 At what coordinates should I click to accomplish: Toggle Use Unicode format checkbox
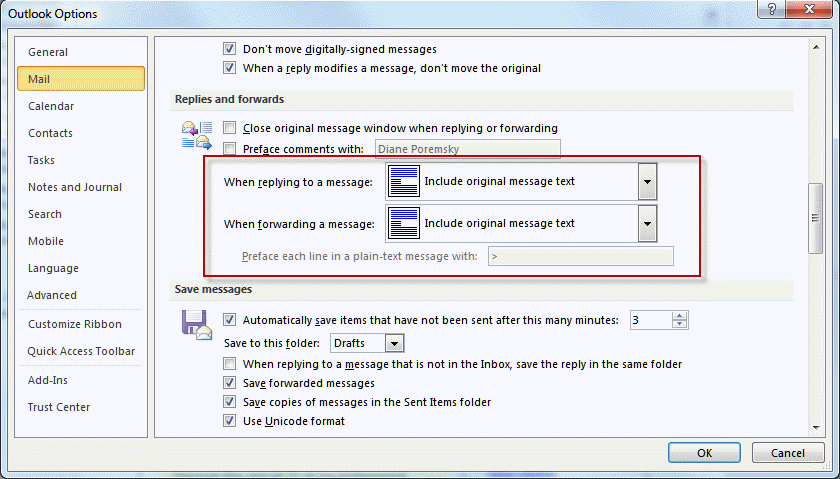click(229, 421)
